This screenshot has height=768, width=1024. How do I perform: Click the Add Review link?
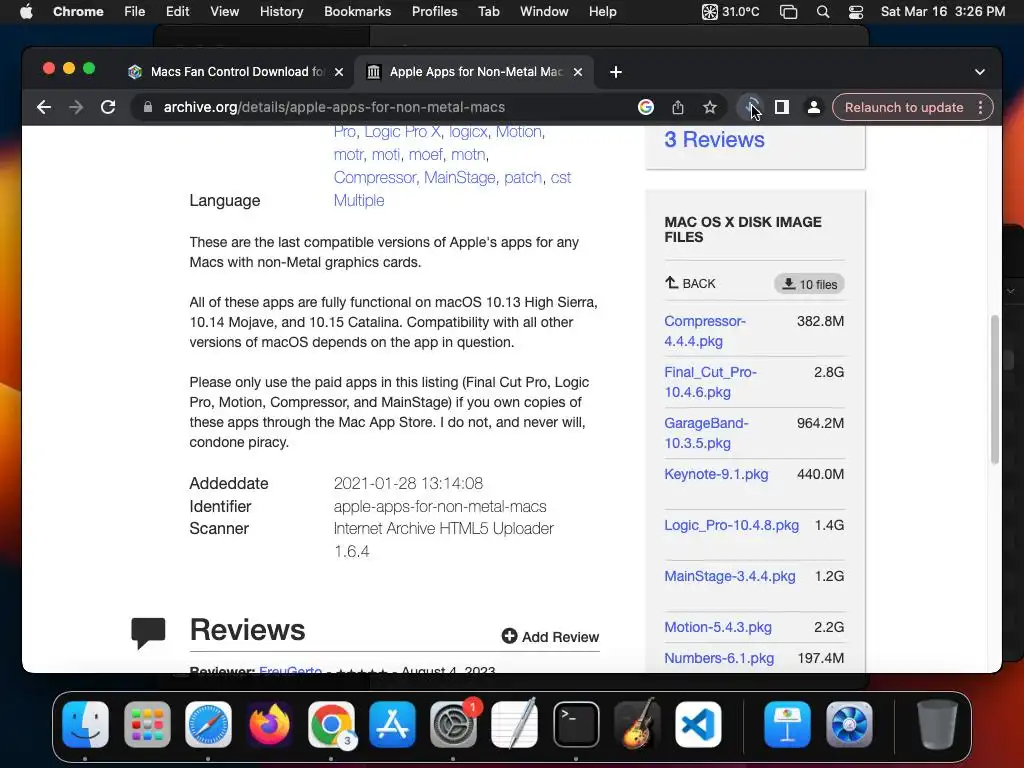tap(550, 637)
